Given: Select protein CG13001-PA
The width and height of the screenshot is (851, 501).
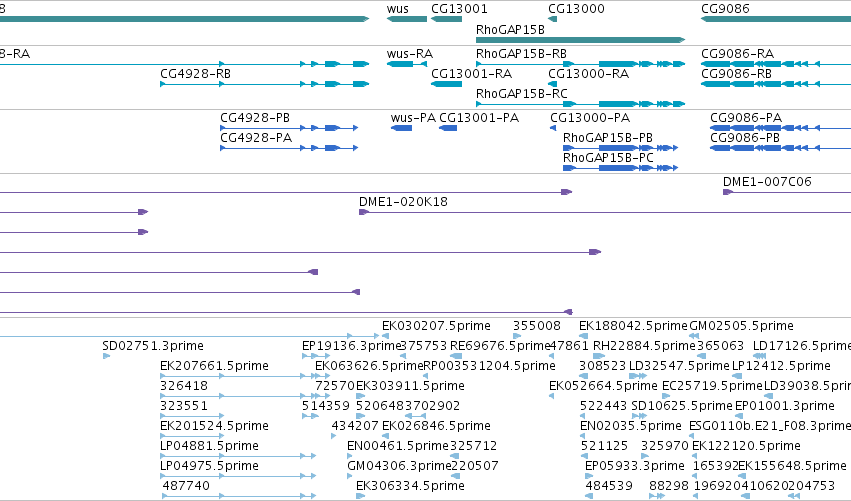Looking at the screenshot, I should tap(479, 118).
